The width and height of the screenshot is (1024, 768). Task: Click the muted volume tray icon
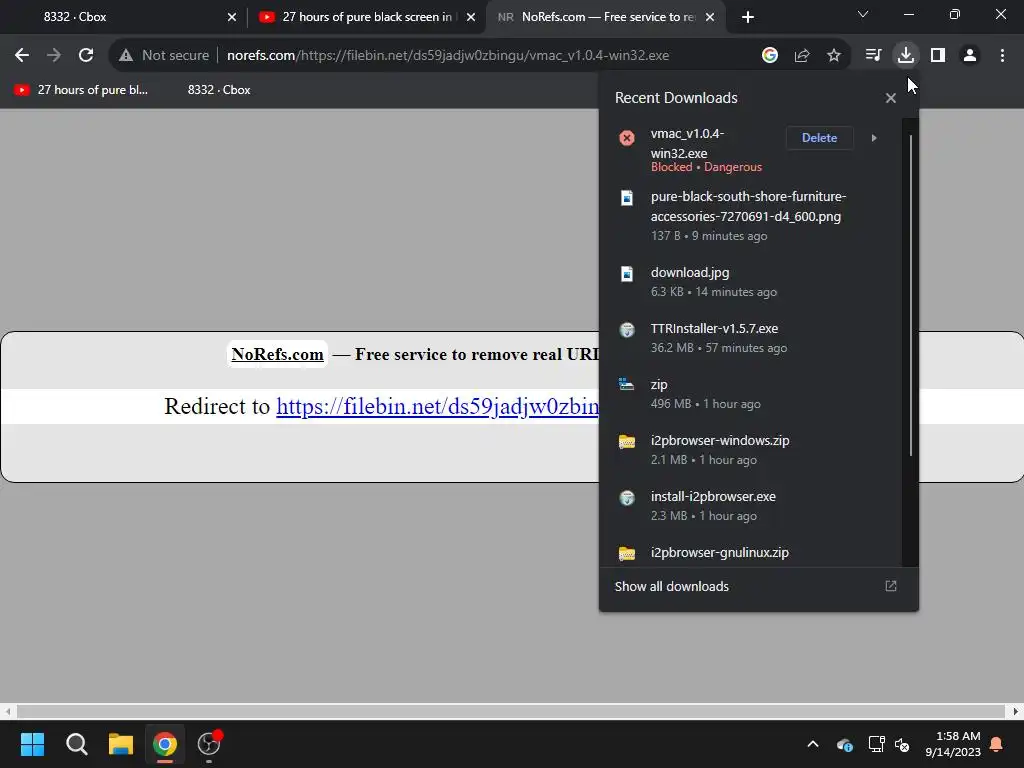click(903, 744)
